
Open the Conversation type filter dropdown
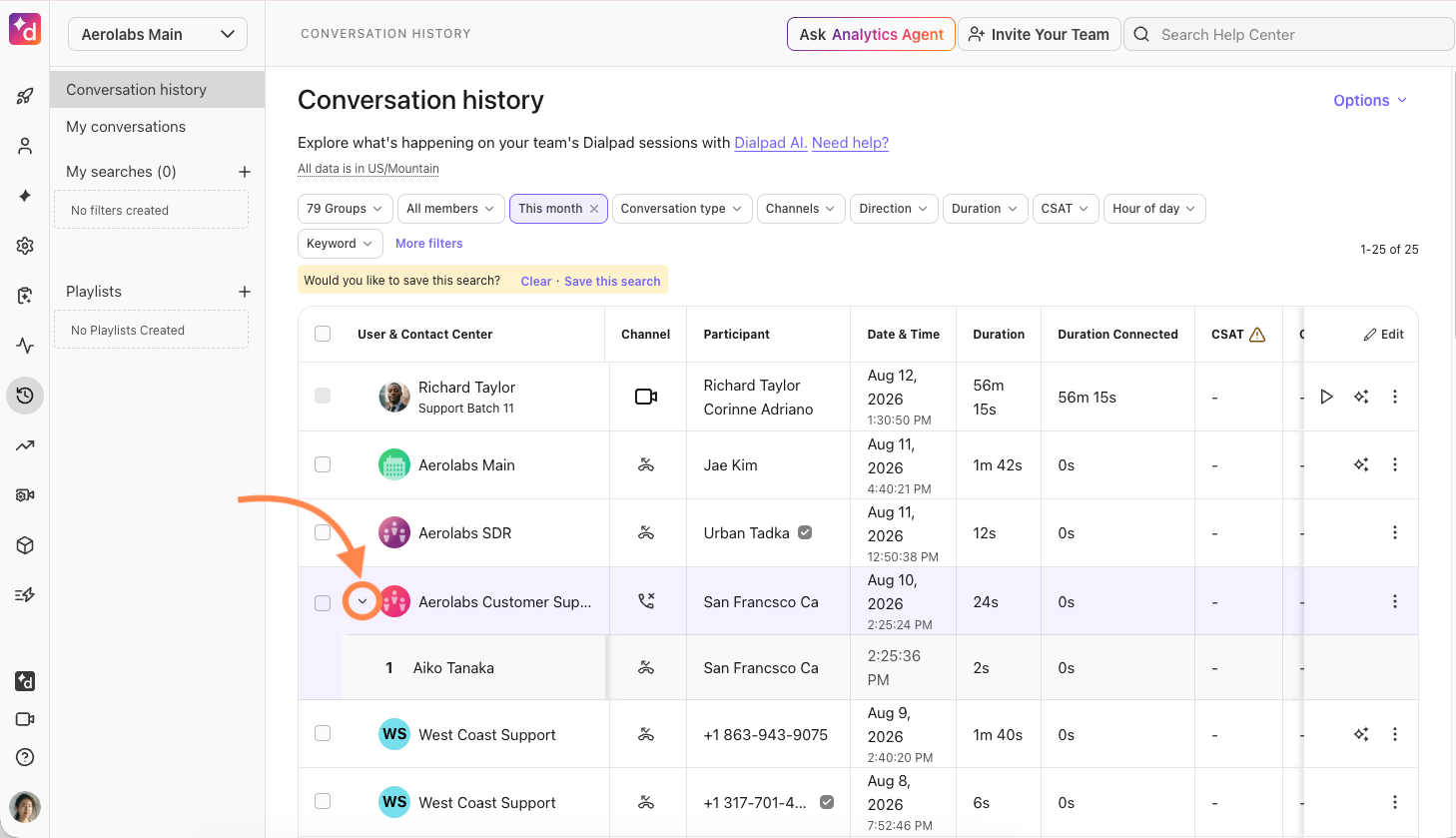[681, 209]
